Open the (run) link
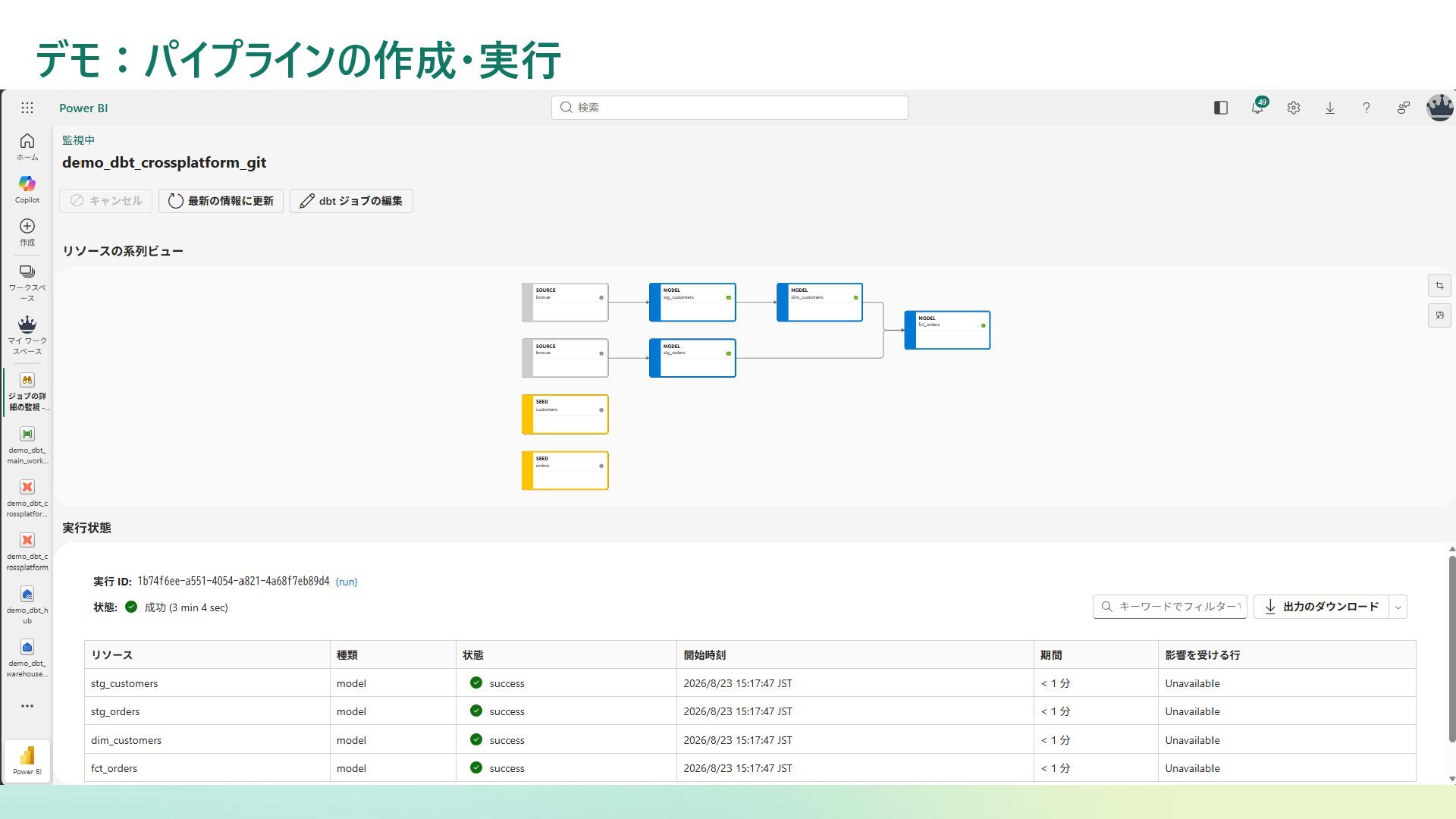1456x819 pixels. coord(347,582)
